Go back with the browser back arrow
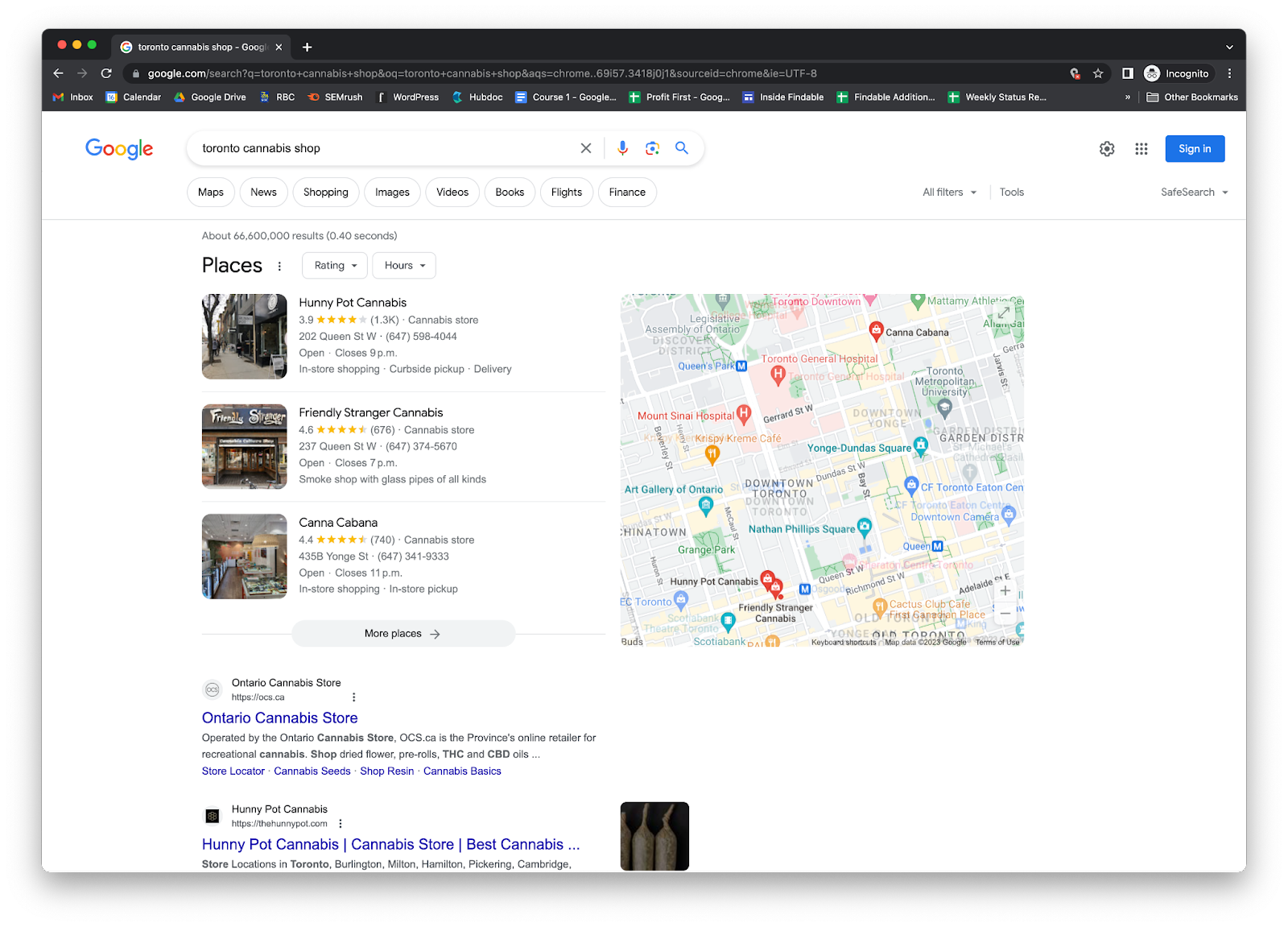This screenshot has height=927, width=1288. pyautogui.click(x=58, y=73)
